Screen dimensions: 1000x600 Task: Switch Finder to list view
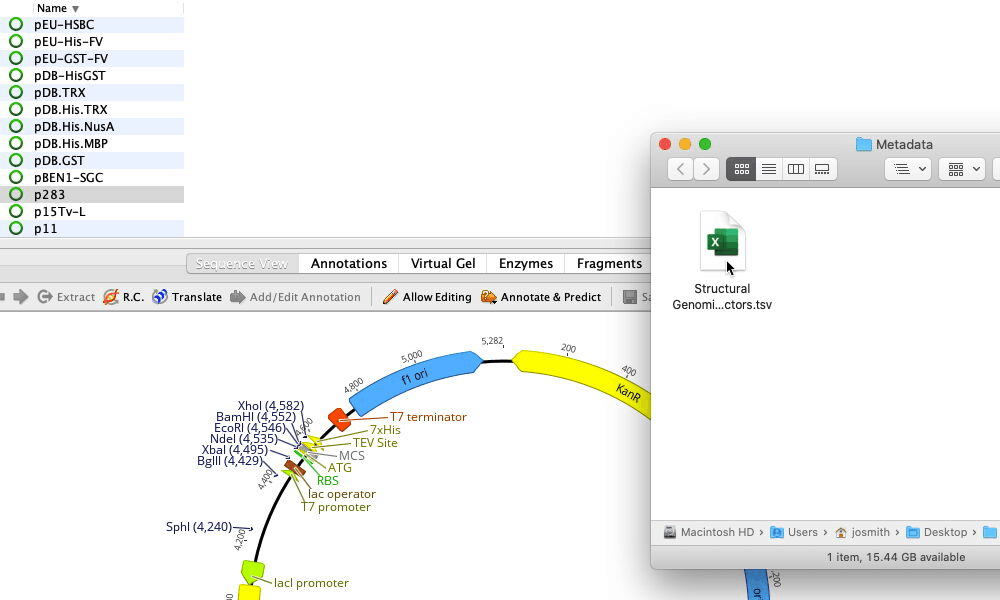pyautogui.click(x=769, y=169)
